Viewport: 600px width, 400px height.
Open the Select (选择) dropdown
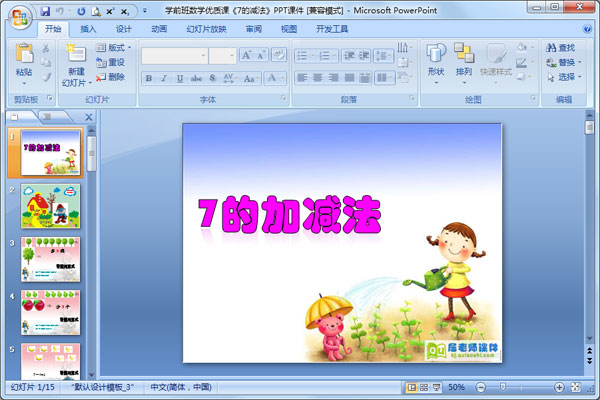point(580,77)
